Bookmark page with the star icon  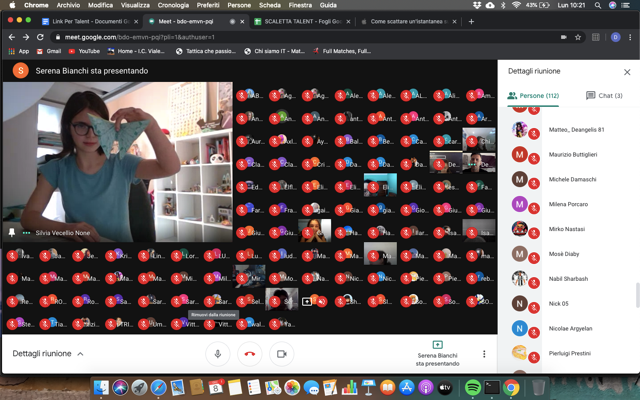(x=578, y=37)
